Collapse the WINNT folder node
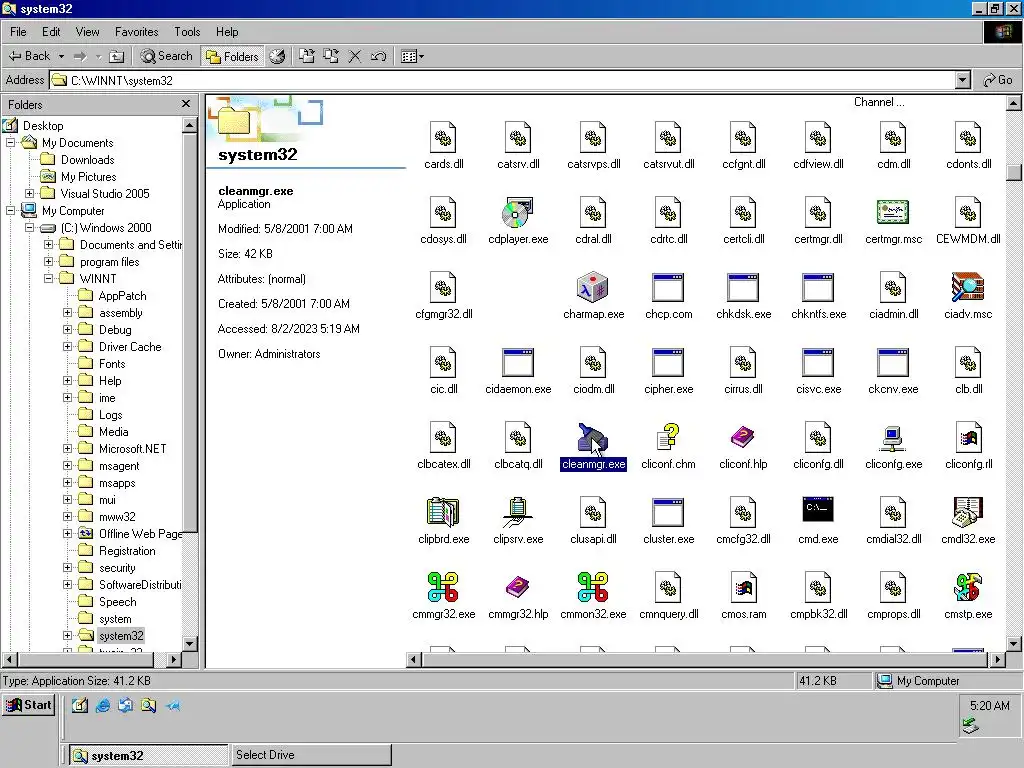 tap(48, 278)
